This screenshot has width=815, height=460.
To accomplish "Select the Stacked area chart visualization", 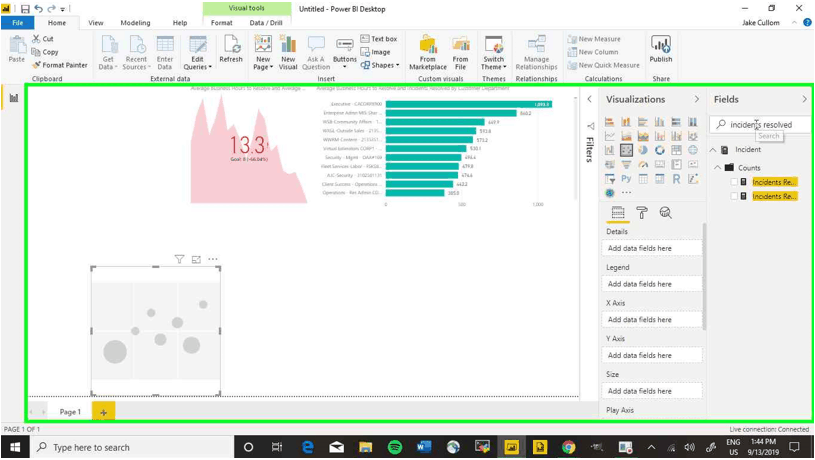I will click(643, 136).
